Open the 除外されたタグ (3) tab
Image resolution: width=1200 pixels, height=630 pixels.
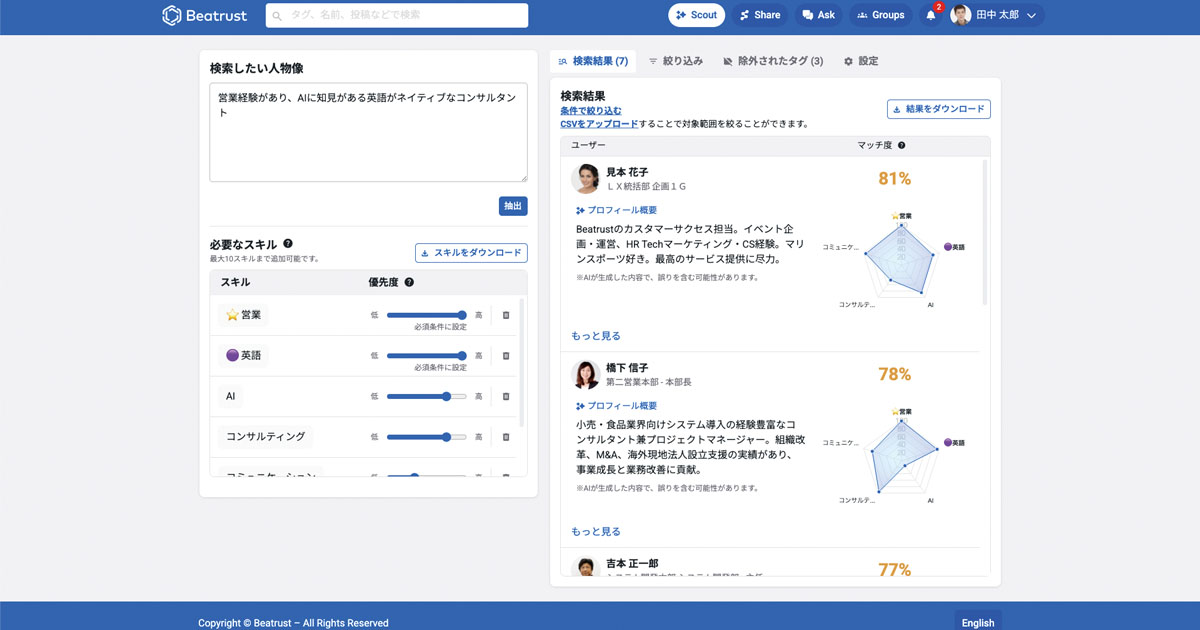click(x=773, y=61)
